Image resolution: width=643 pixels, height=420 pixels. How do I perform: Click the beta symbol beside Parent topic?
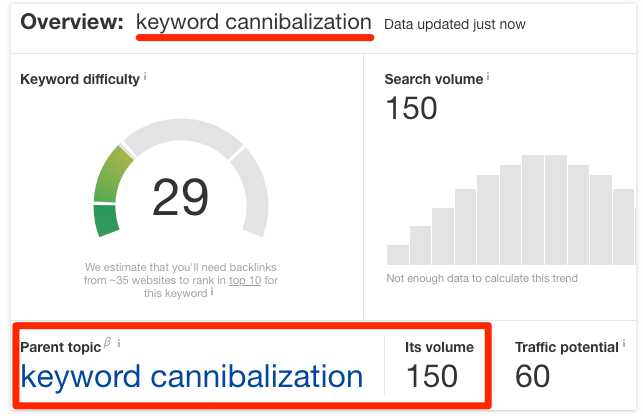[x=107, y=343]
